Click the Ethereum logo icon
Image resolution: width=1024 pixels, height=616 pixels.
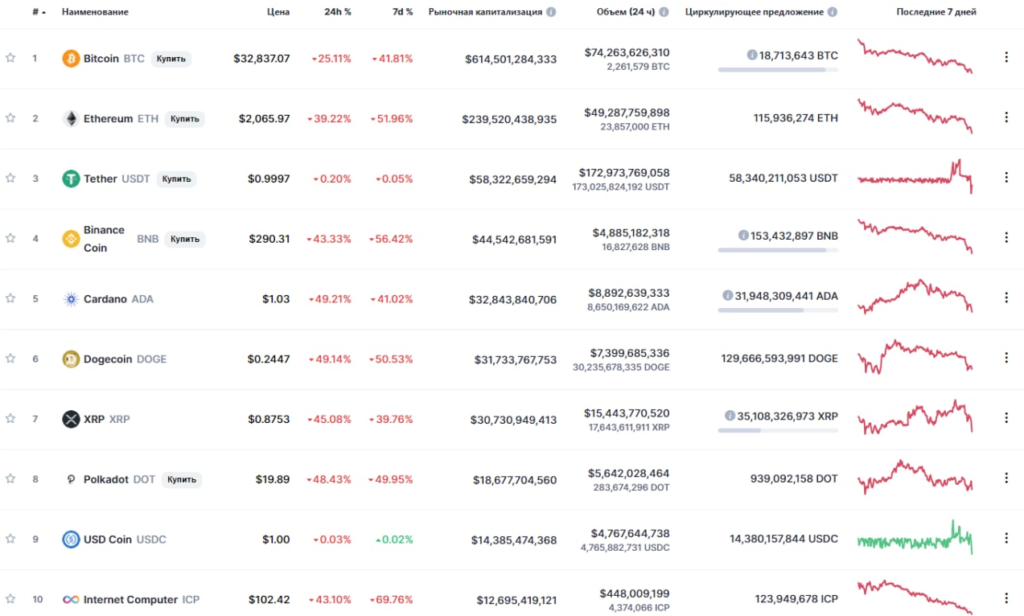pos(71,118)
